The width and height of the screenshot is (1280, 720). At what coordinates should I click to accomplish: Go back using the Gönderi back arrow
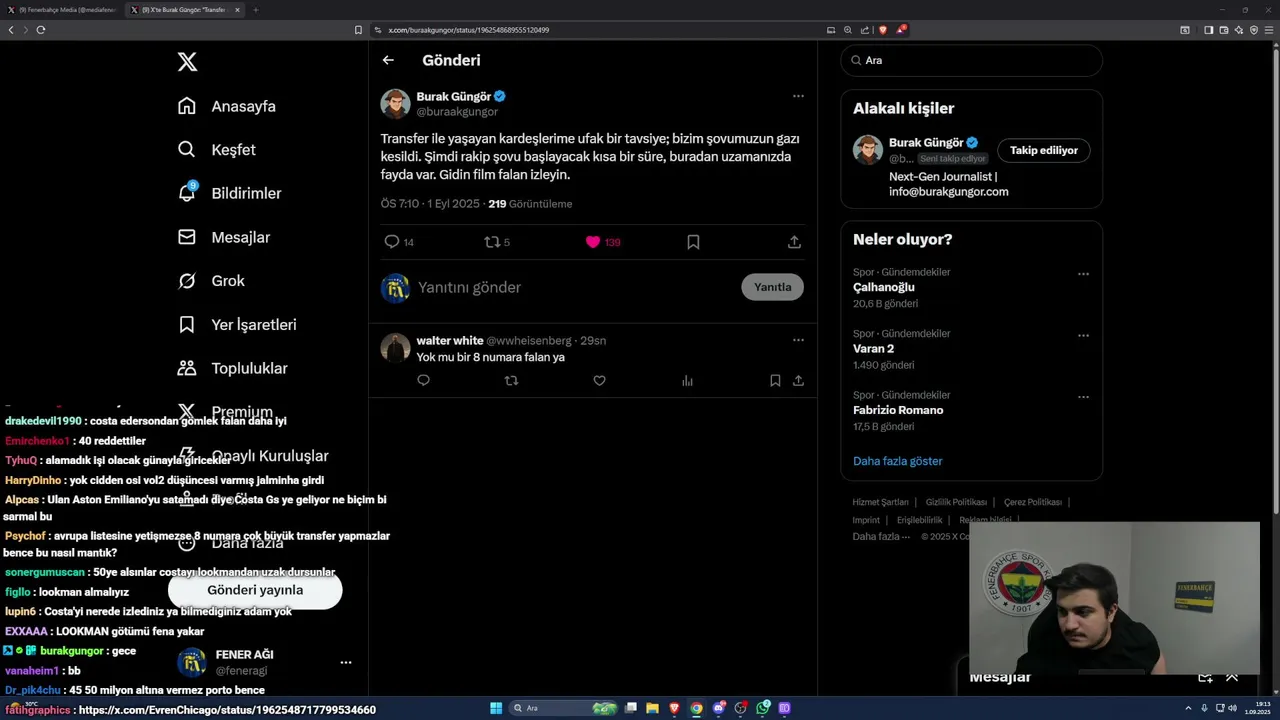point(388,60)
